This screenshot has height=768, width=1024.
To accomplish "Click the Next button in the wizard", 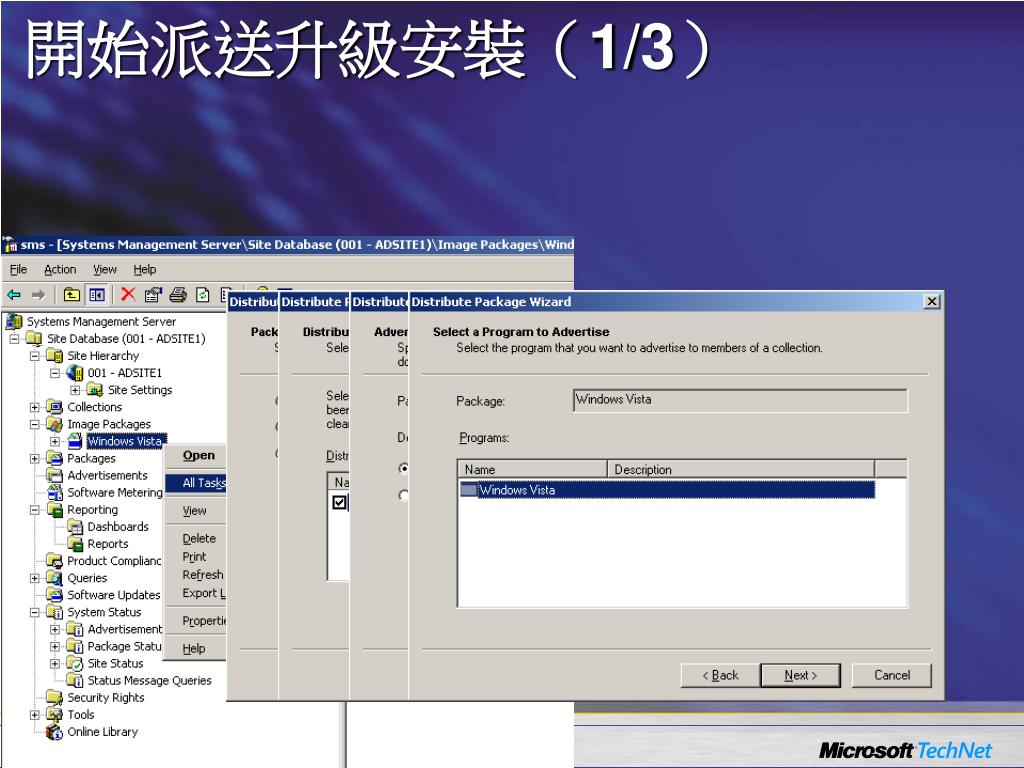I will coord(801,675).
